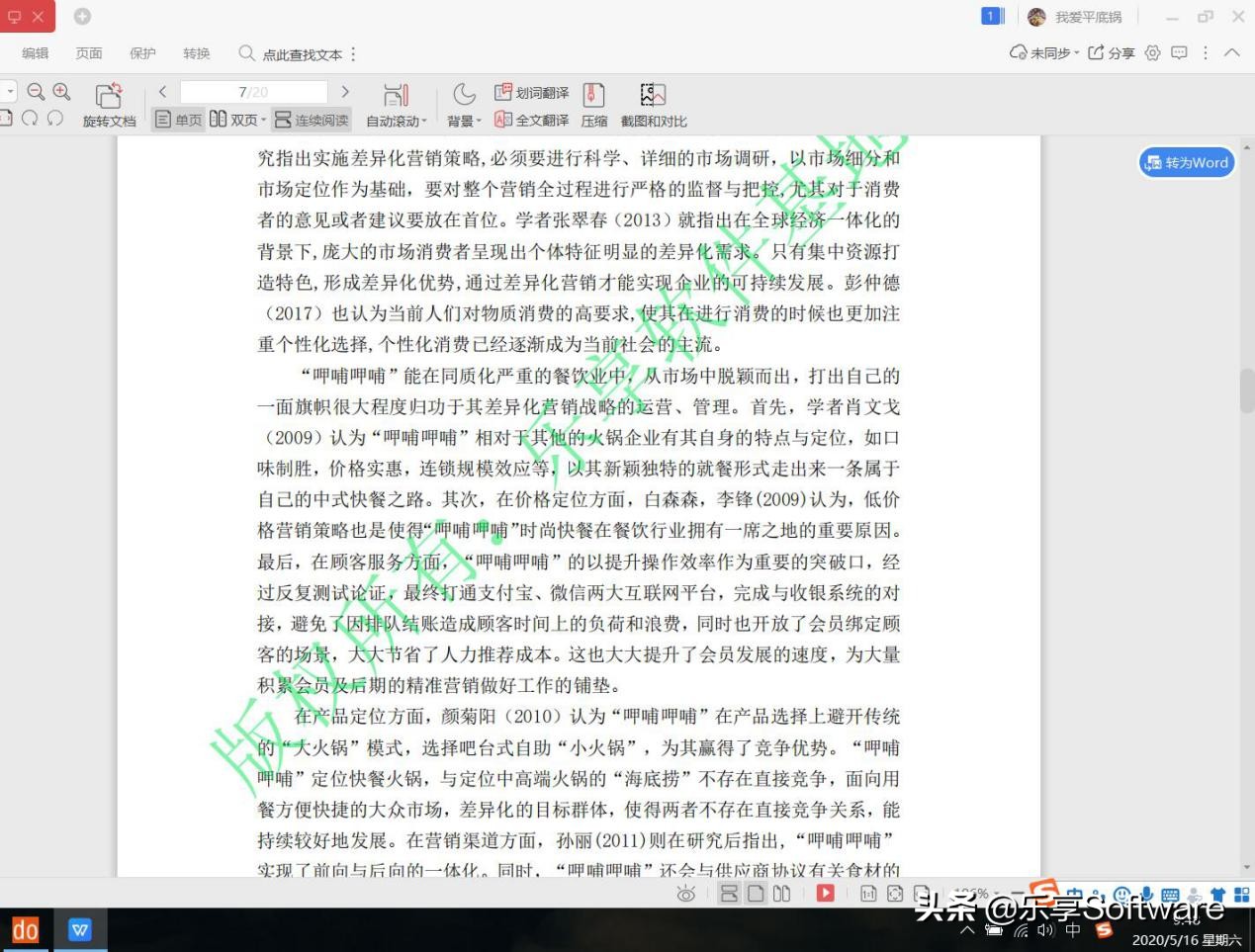Click the 转为Word convert button
Screen dimensions: 1255x952
tap(1186, 162)
